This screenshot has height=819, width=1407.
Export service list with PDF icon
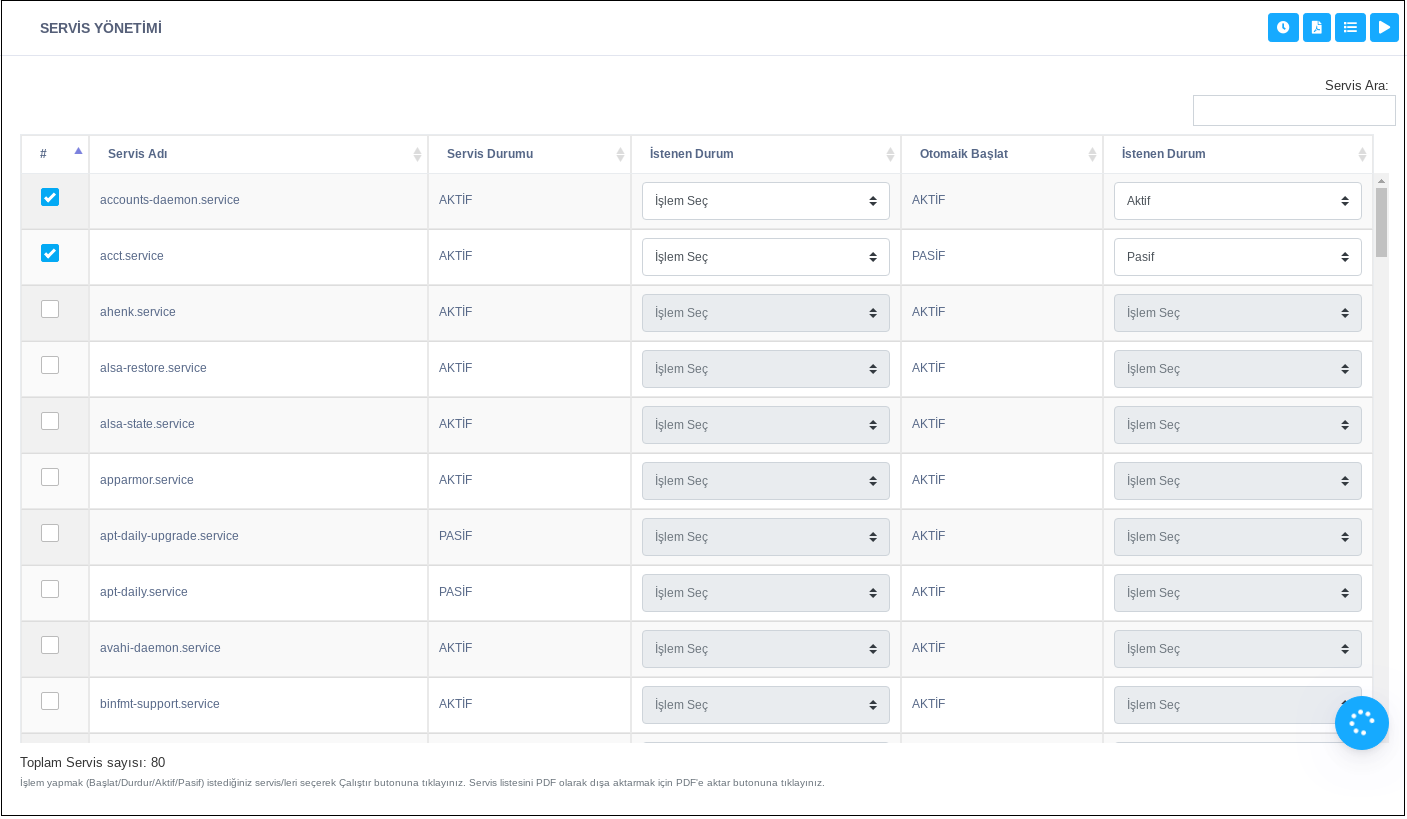pos(1317,28)
